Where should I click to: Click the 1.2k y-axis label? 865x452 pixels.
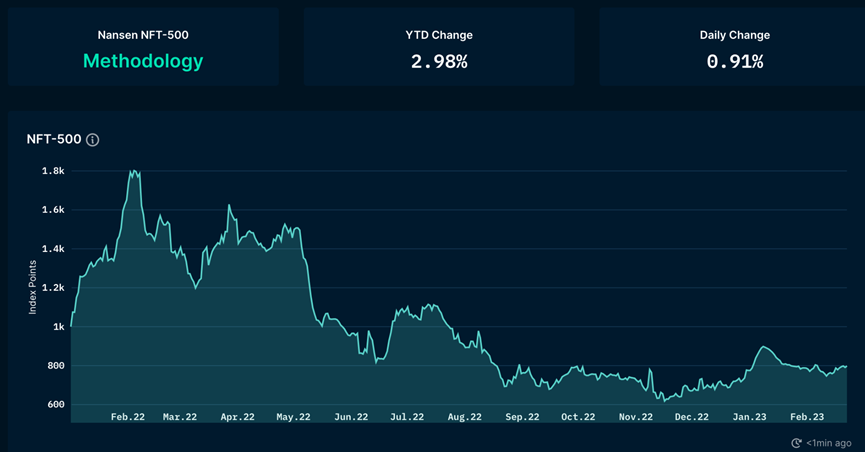pyautogui.click(x=53, y=288)
